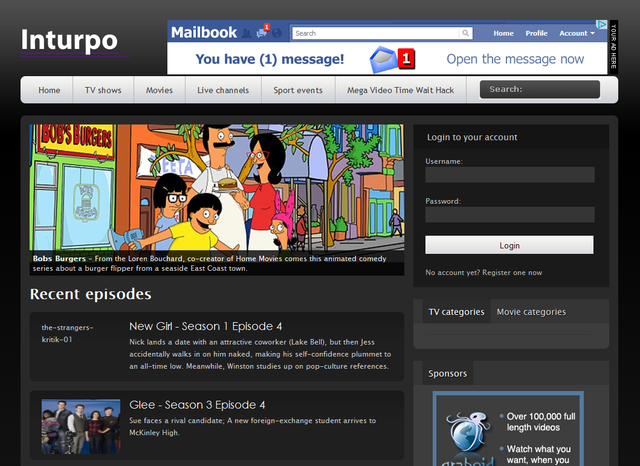Focus the site Search field in the nav bar

(540, 89)
